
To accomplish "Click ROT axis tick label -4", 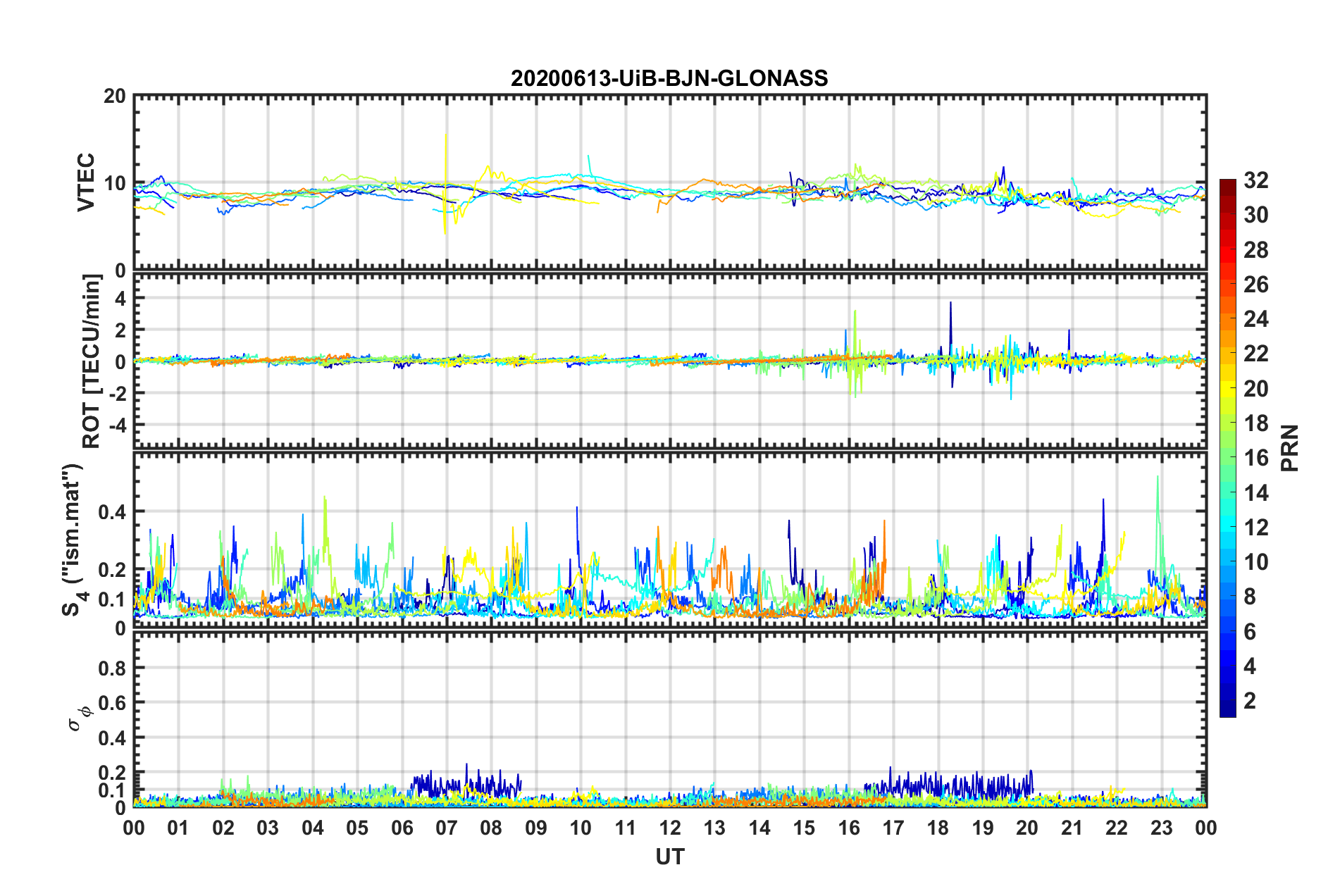I will (x=117, y=425).
